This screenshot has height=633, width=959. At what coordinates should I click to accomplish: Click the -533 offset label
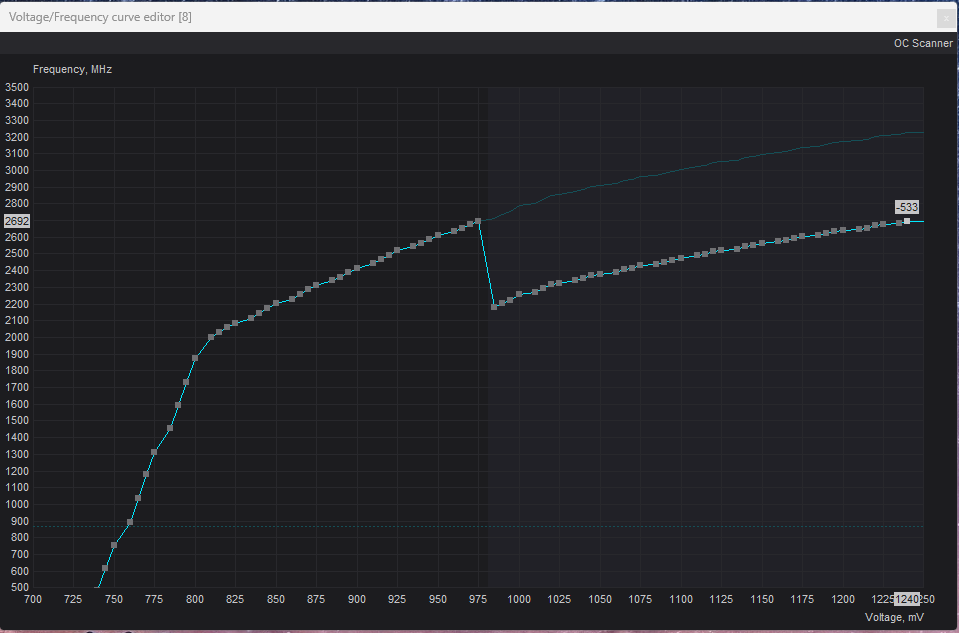pyautogui.click(x=906, y=207)
